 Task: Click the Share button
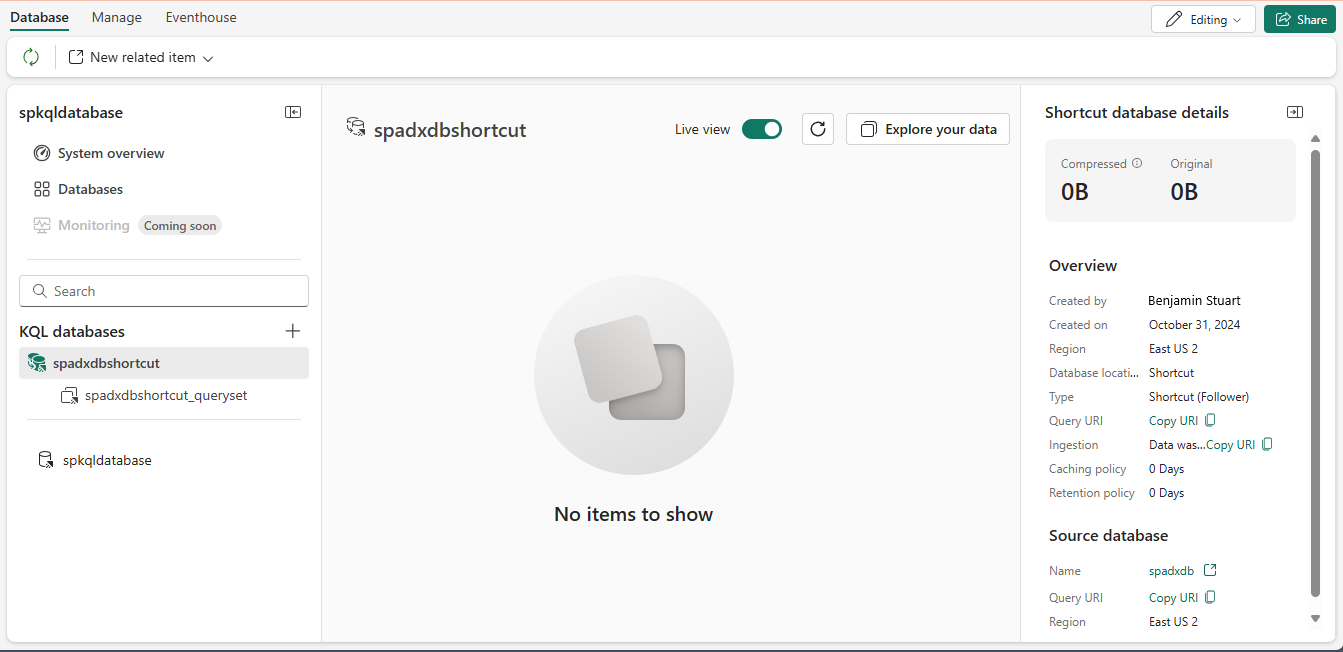click(x=1299, y=18)
